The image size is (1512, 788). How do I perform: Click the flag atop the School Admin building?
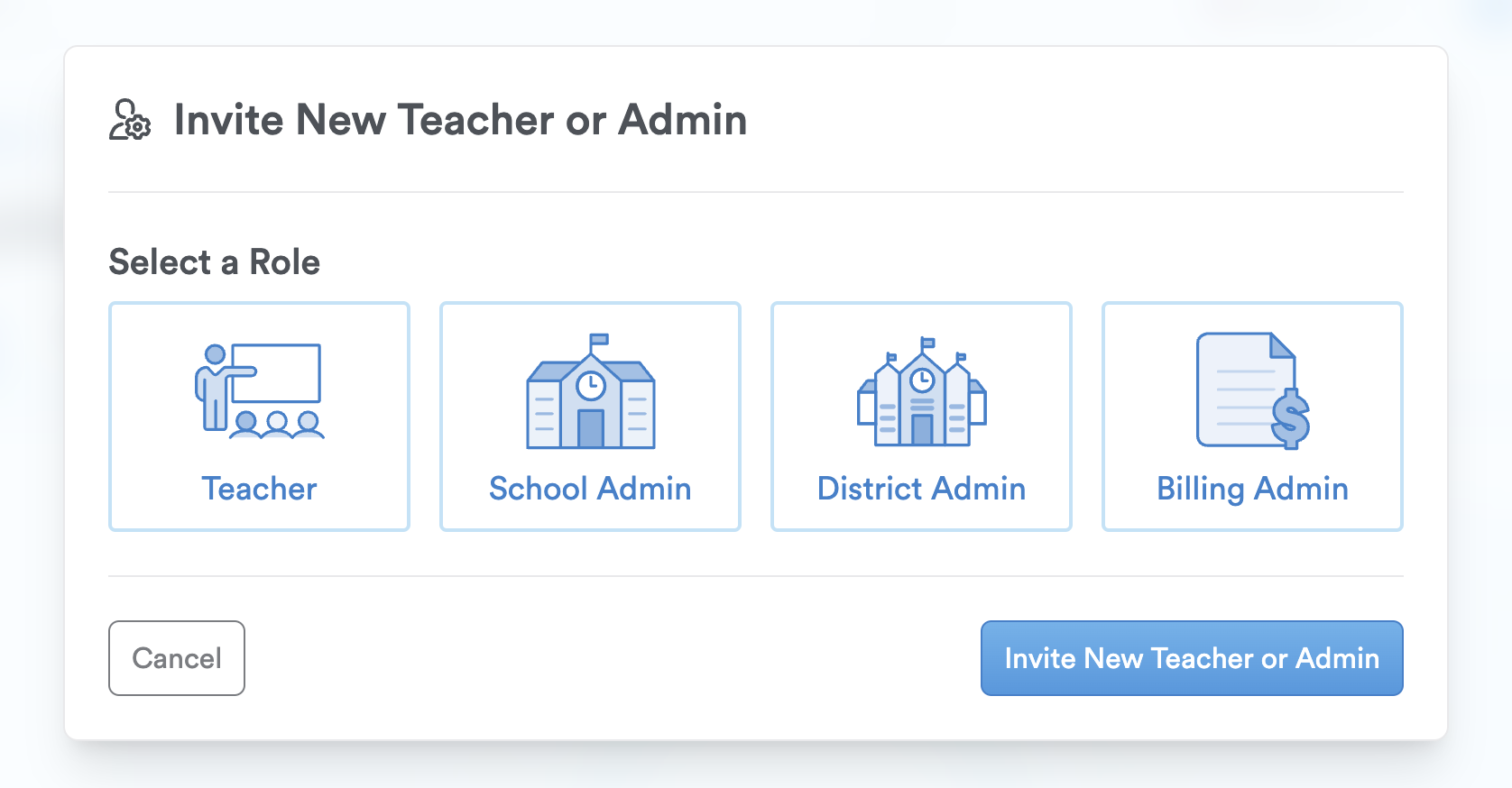pos(599,341)
